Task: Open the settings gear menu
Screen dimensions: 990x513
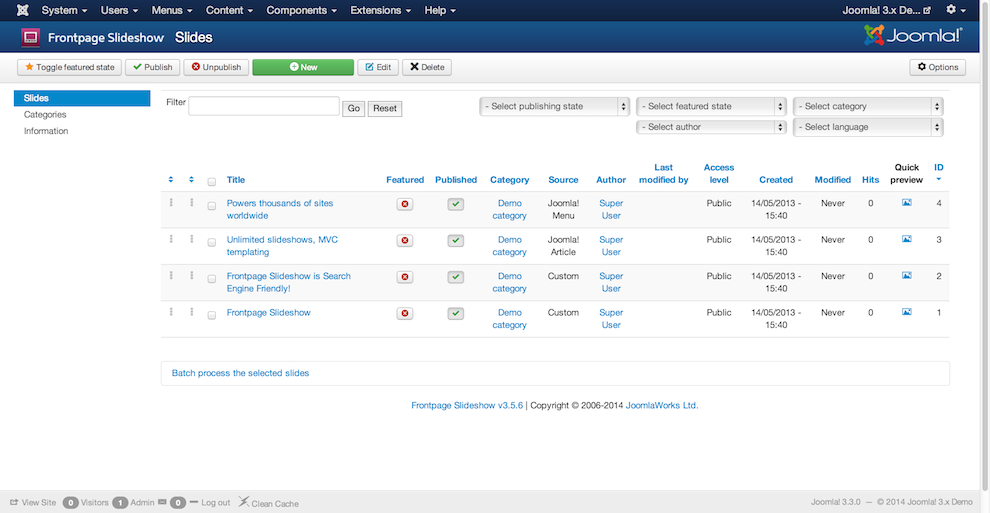Action: (955, 10)
